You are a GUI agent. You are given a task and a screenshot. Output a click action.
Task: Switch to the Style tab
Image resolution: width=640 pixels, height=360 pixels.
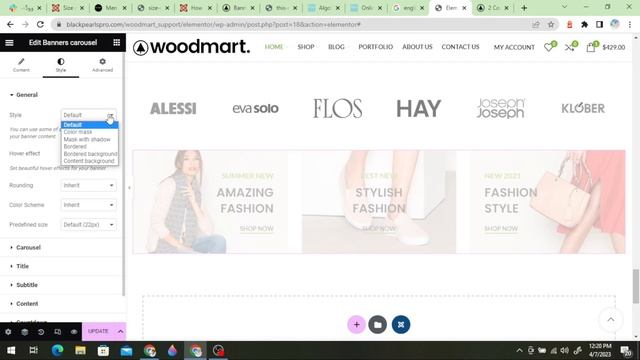pos(61,65)
